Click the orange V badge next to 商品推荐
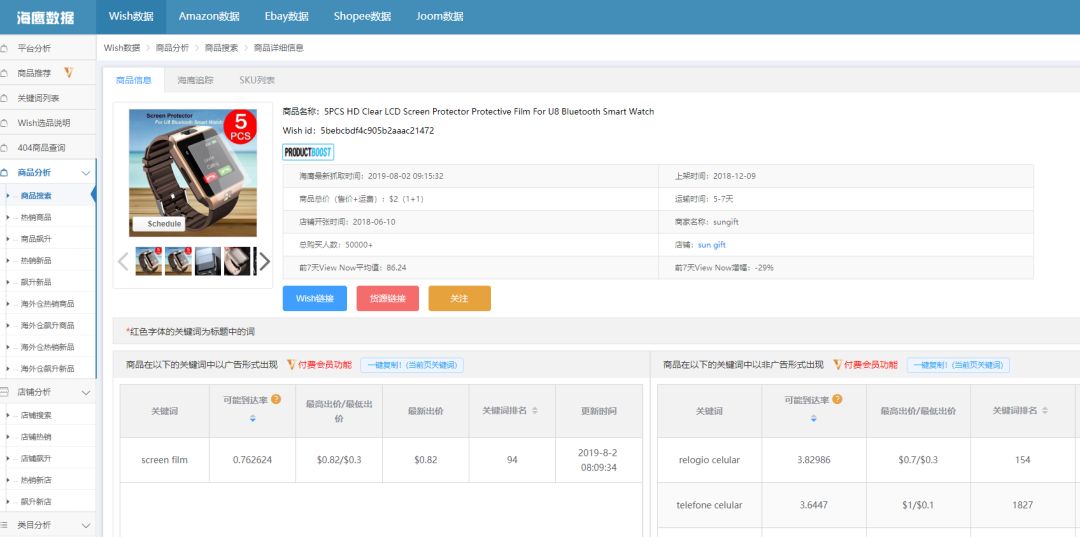This screenshot has width=1080, height=537. pyautogui.click(x=68, y=72)
